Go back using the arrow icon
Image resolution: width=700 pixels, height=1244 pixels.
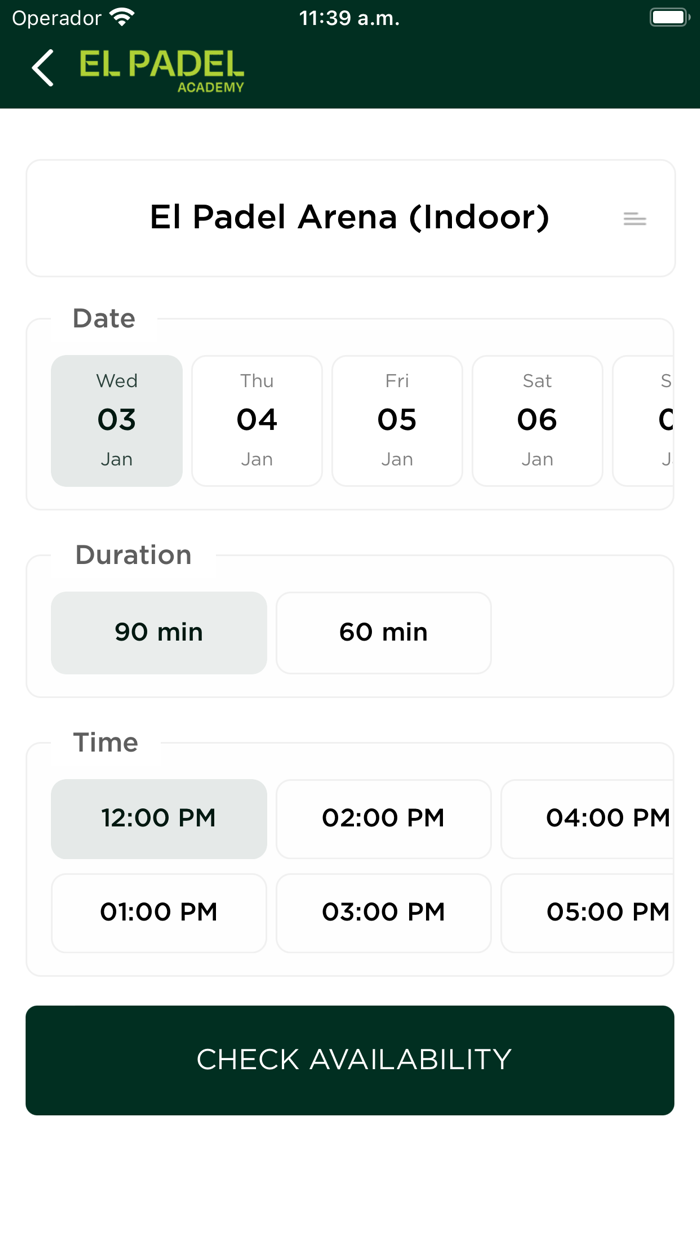(x=42, y=68)
